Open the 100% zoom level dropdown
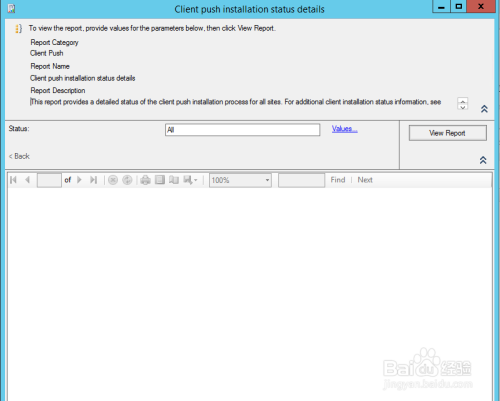The height and width of the screenshot is (401, 500). [240, 180]
